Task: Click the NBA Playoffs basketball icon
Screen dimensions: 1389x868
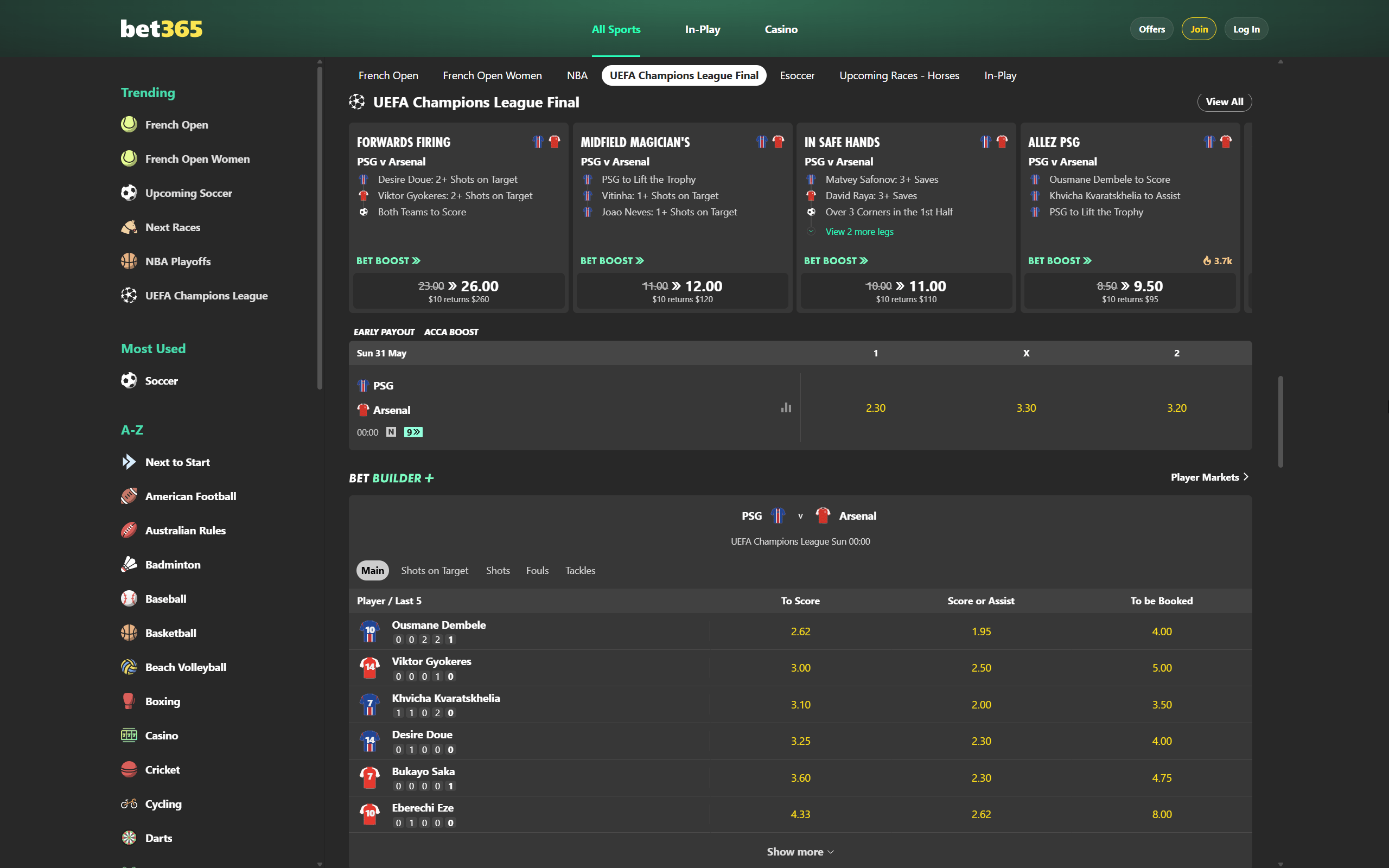Action: (x=129, y=261)
